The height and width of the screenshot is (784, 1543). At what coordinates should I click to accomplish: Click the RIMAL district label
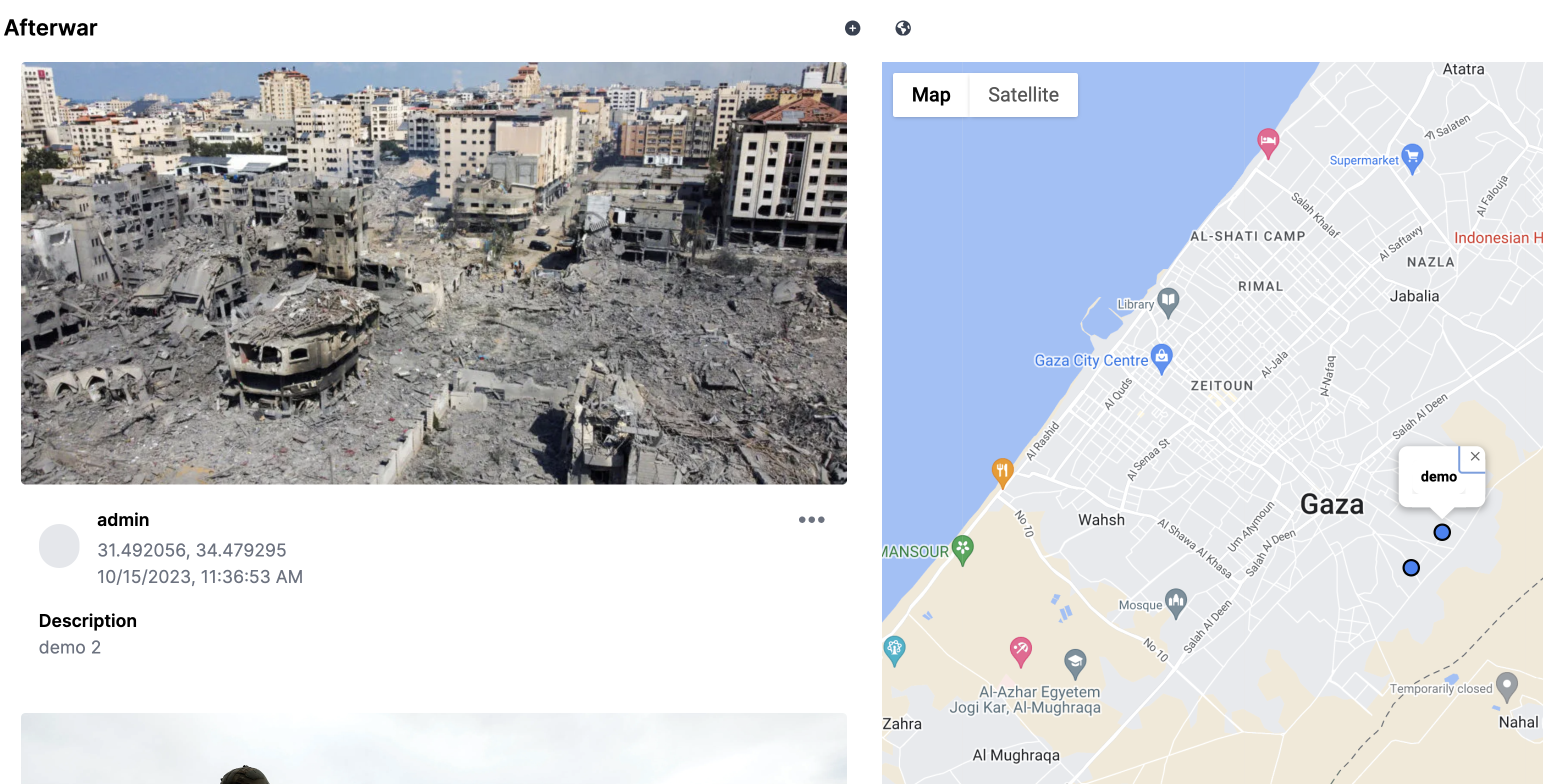(x=1260, y=286)
